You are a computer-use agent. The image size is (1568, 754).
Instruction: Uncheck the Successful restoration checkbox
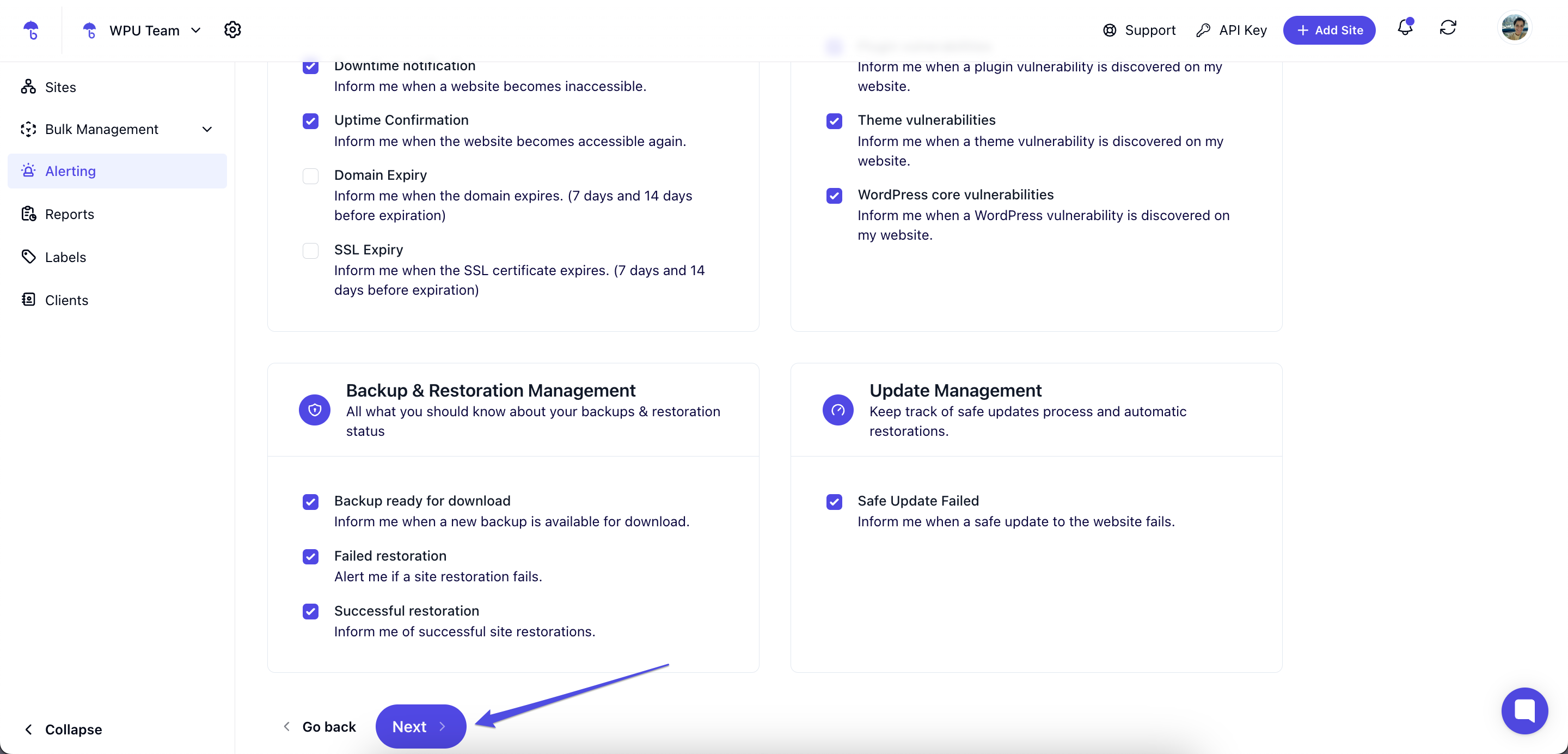tap(310, 611)
